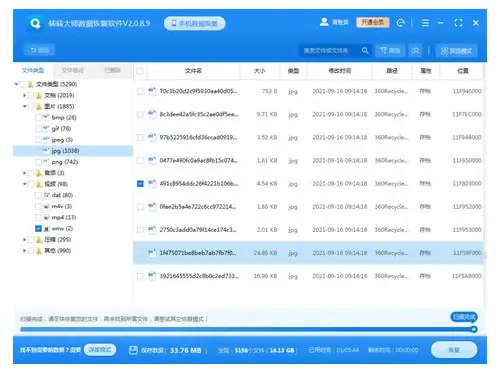Select the file type tab
Image resolution: width=500 pixels, height=374 pixels.
(33, 70)
